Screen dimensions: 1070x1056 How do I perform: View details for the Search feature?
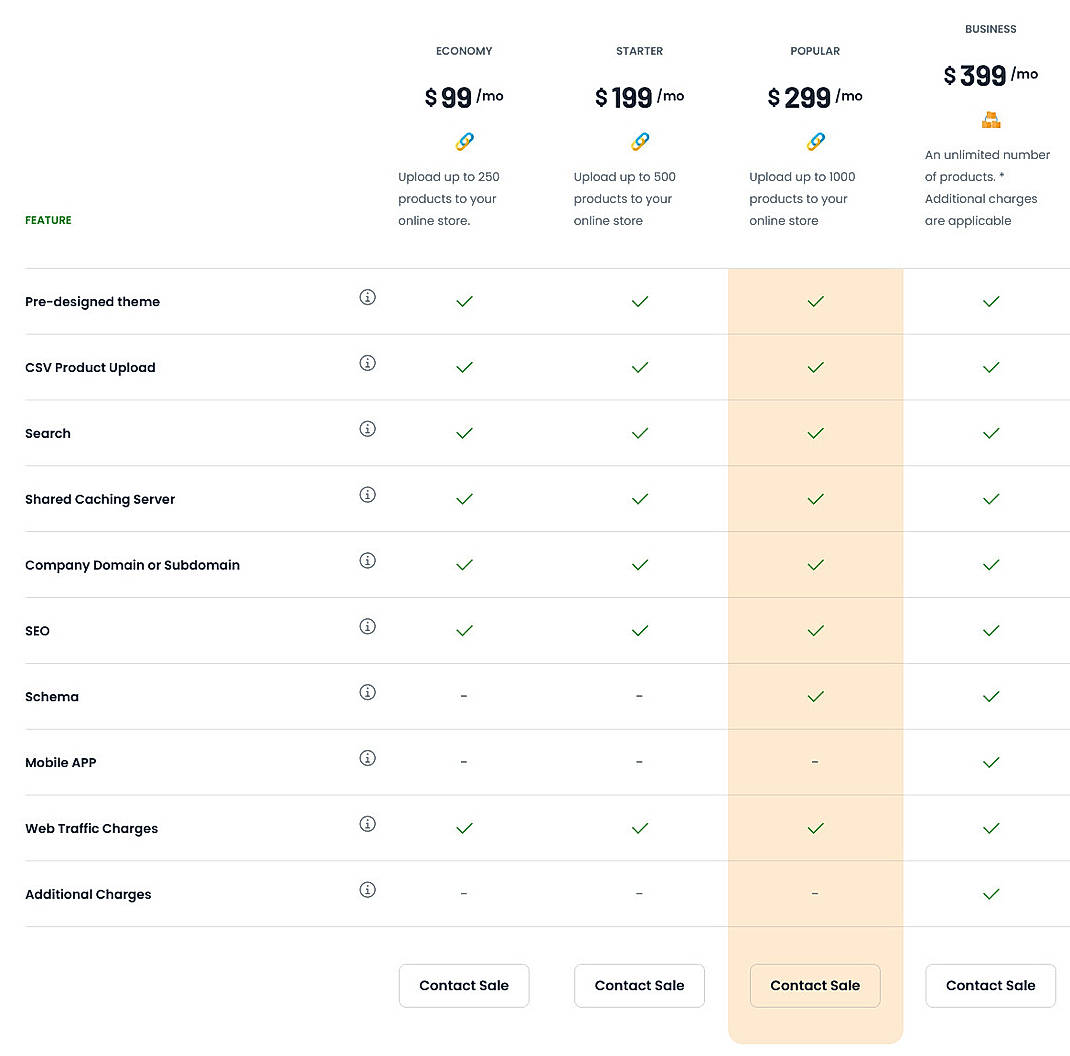coord(367,429)
